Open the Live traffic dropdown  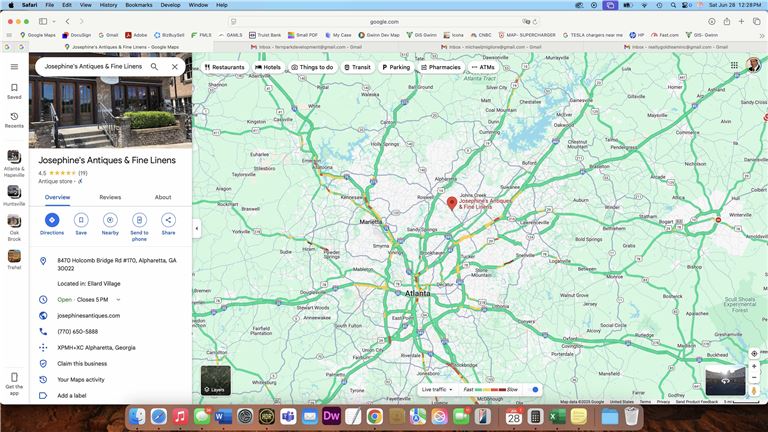coord(437,389)
